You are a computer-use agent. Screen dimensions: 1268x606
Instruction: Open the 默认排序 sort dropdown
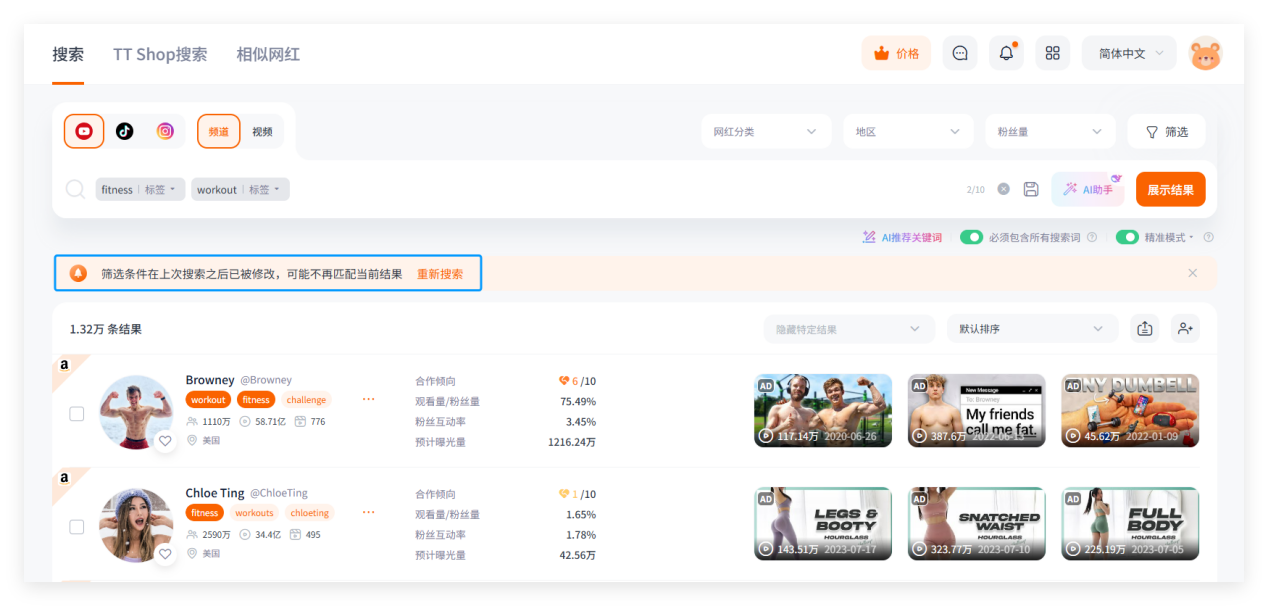(x=1031, y=329)
